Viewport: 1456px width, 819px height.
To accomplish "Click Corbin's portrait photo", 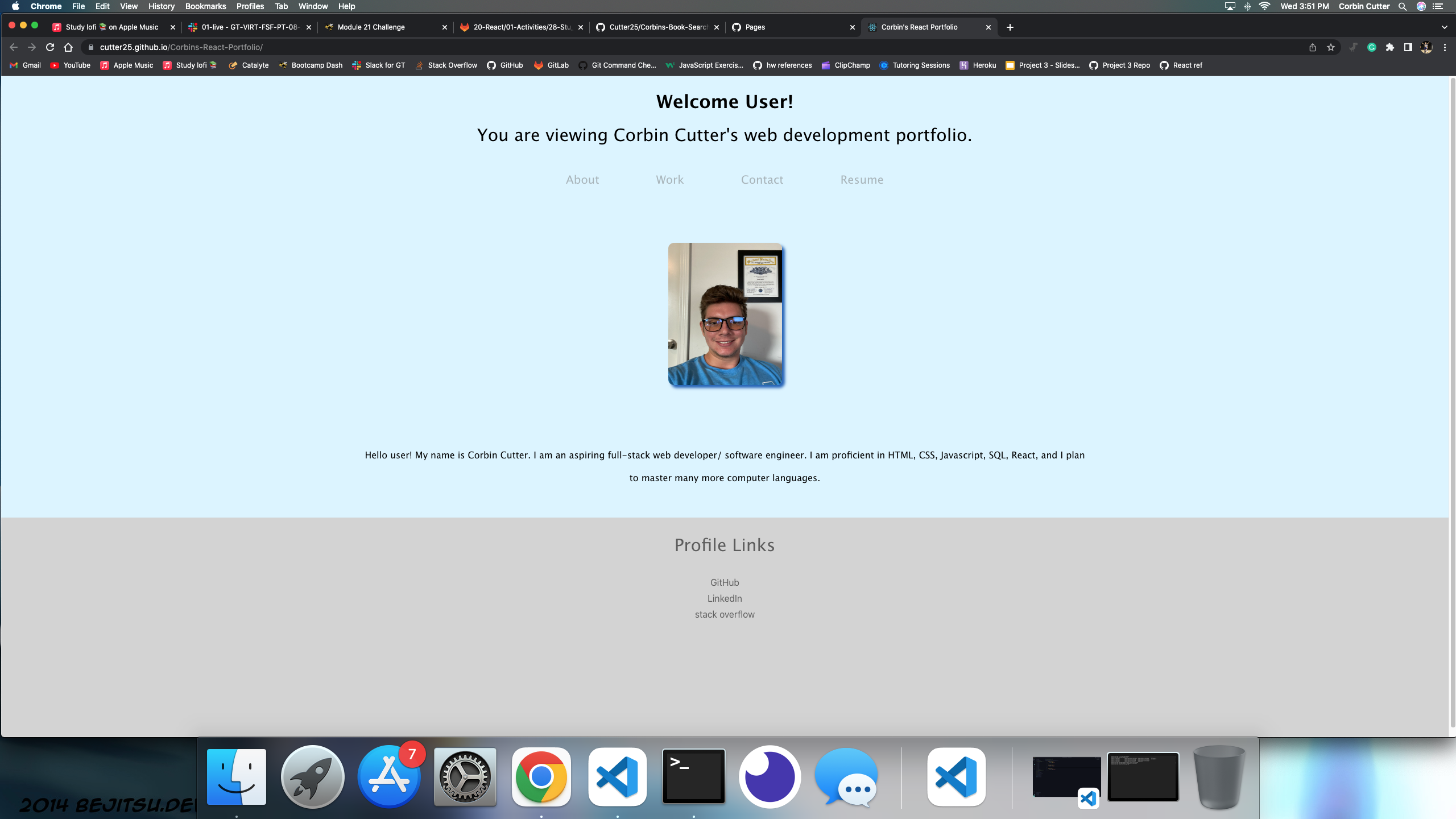I will (725, 315).
